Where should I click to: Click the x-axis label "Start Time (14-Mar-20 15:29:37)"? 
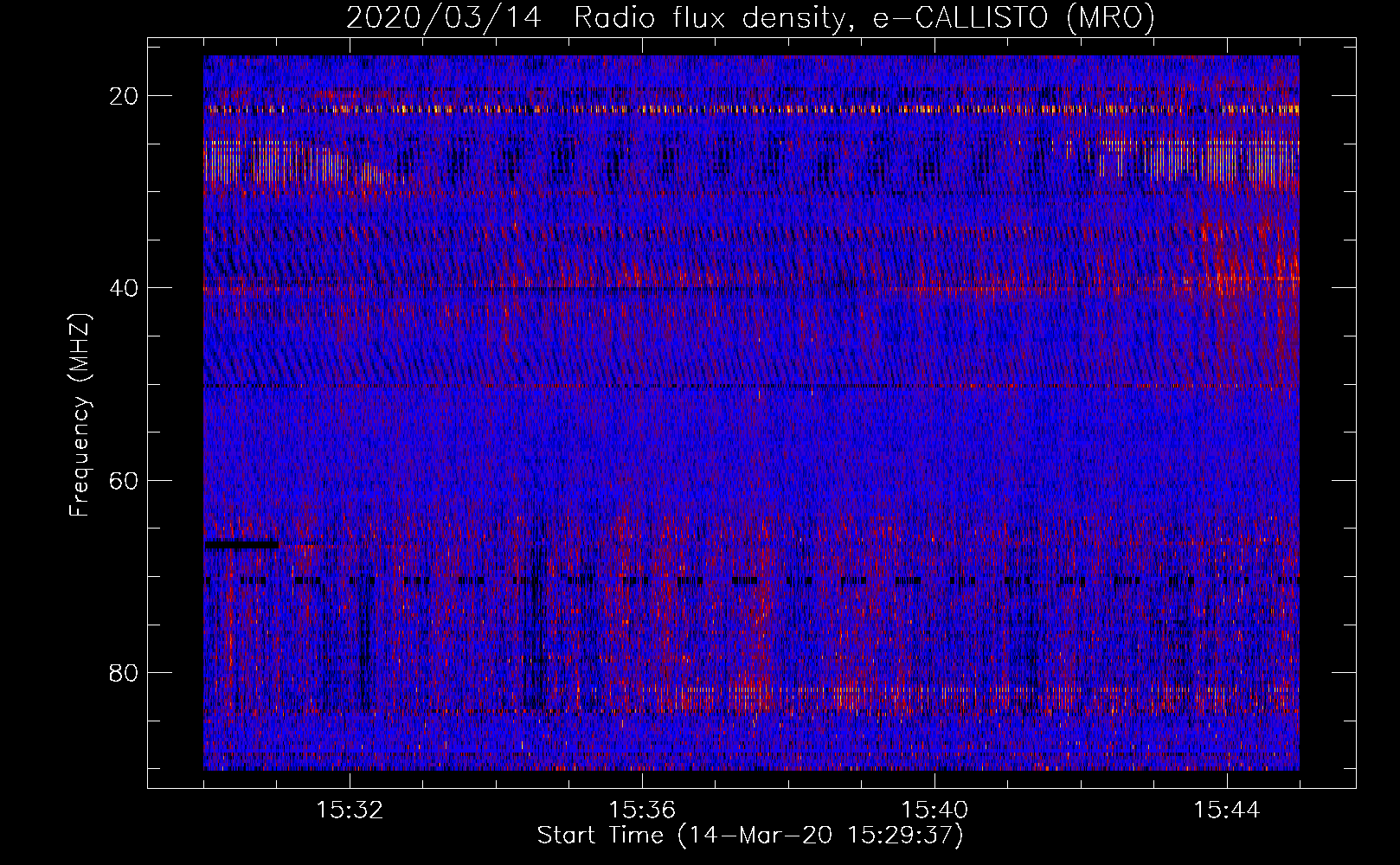click(x=750, y=836)
